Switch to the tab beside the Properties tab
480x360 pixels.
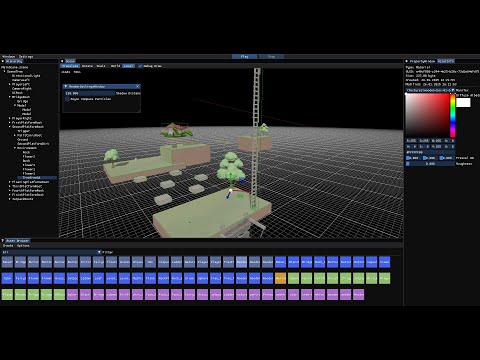(446, 61)
